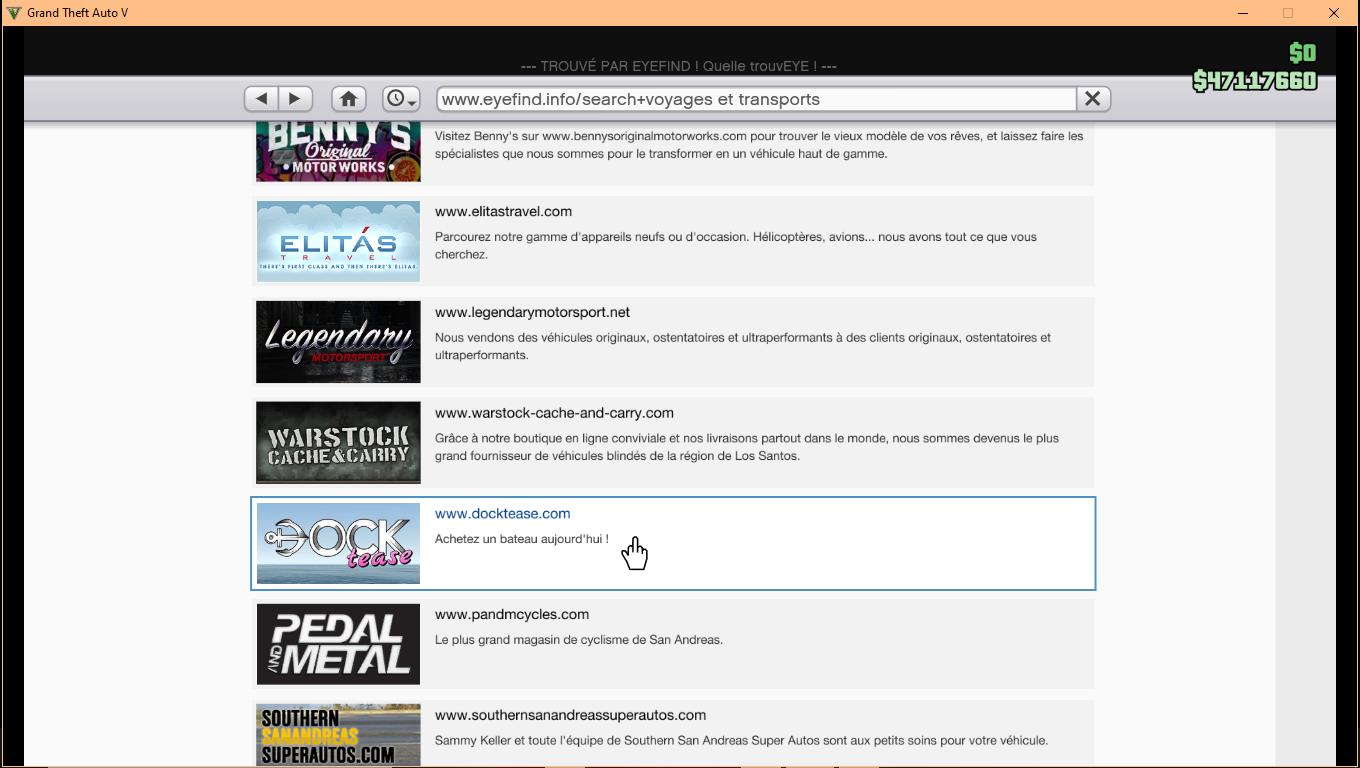Screen dimensions: 1360x768
Task: Open the Pedal and Metal logo
Action: [338, 644]
